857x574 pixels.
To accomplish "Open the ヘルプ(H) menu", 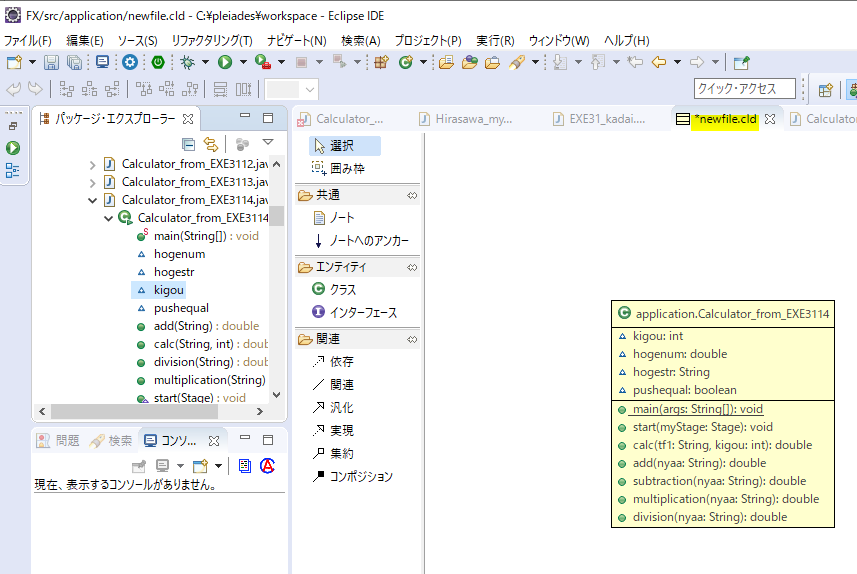I will point(626,40).
